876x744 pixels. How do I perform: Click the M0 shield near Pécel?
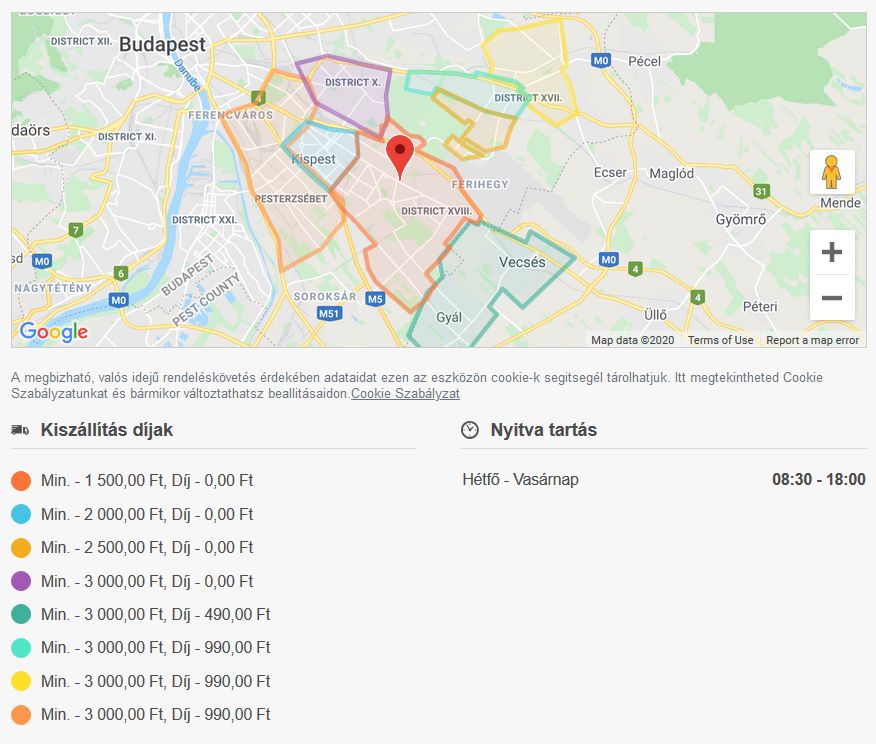[x=601, y=60]
